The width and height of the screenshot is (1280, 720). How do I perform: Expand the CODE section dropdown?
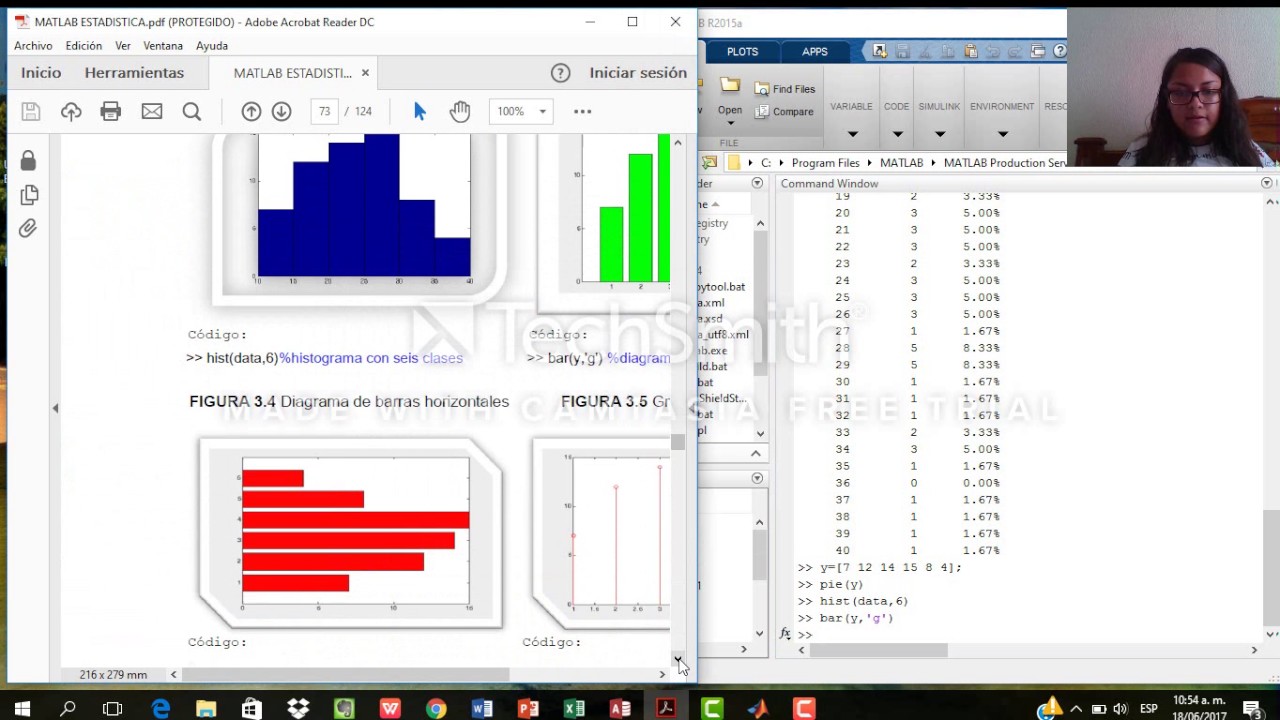tap(897, 134)
